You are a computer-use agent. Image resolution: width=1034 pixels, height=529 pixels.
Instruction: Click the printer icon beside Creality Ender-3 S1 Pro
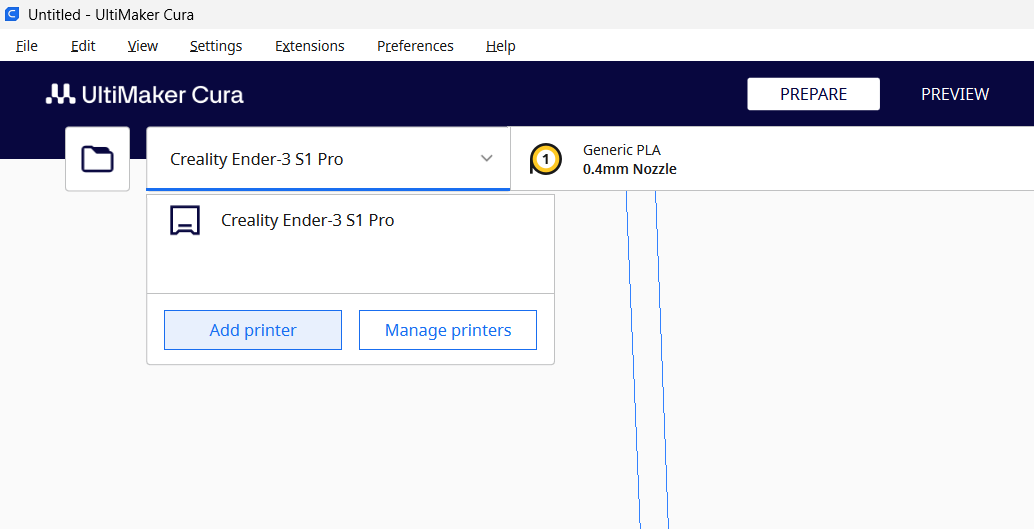185,220
